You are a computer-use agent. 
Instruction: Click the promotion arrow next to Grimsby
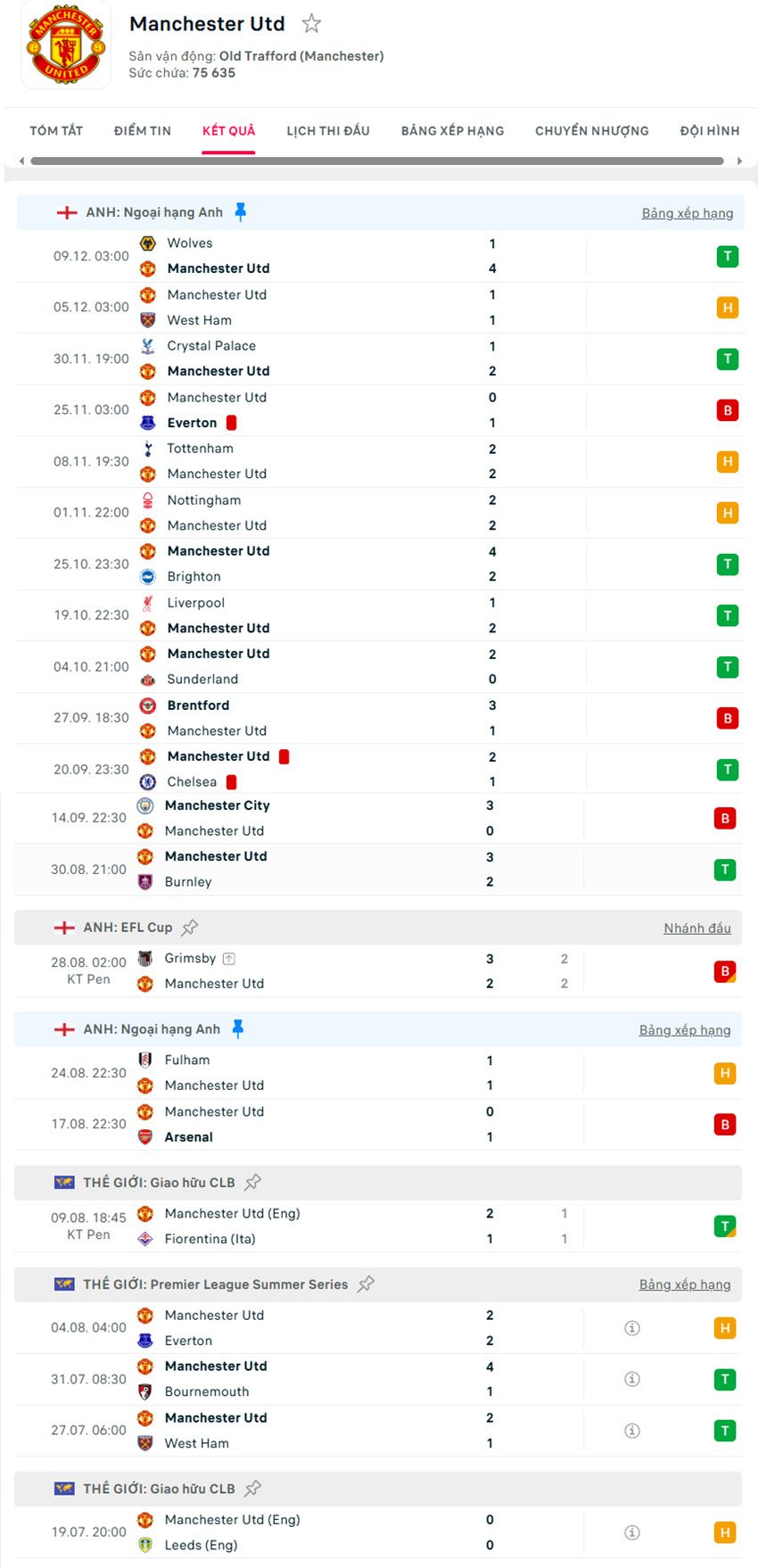pos(228,958)
